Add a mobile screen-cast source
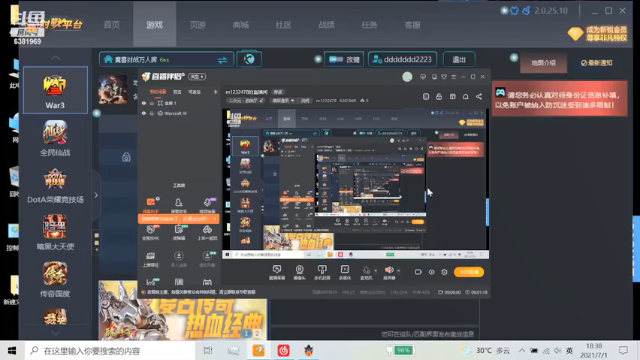The image size is (640, 360). [322, 272]
